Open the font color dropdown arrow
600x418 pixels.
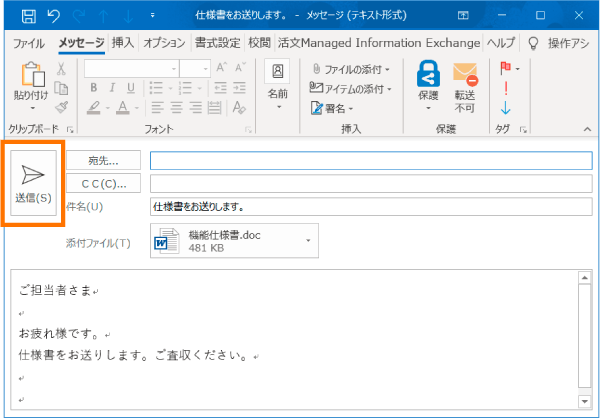(x=137, y=108)
